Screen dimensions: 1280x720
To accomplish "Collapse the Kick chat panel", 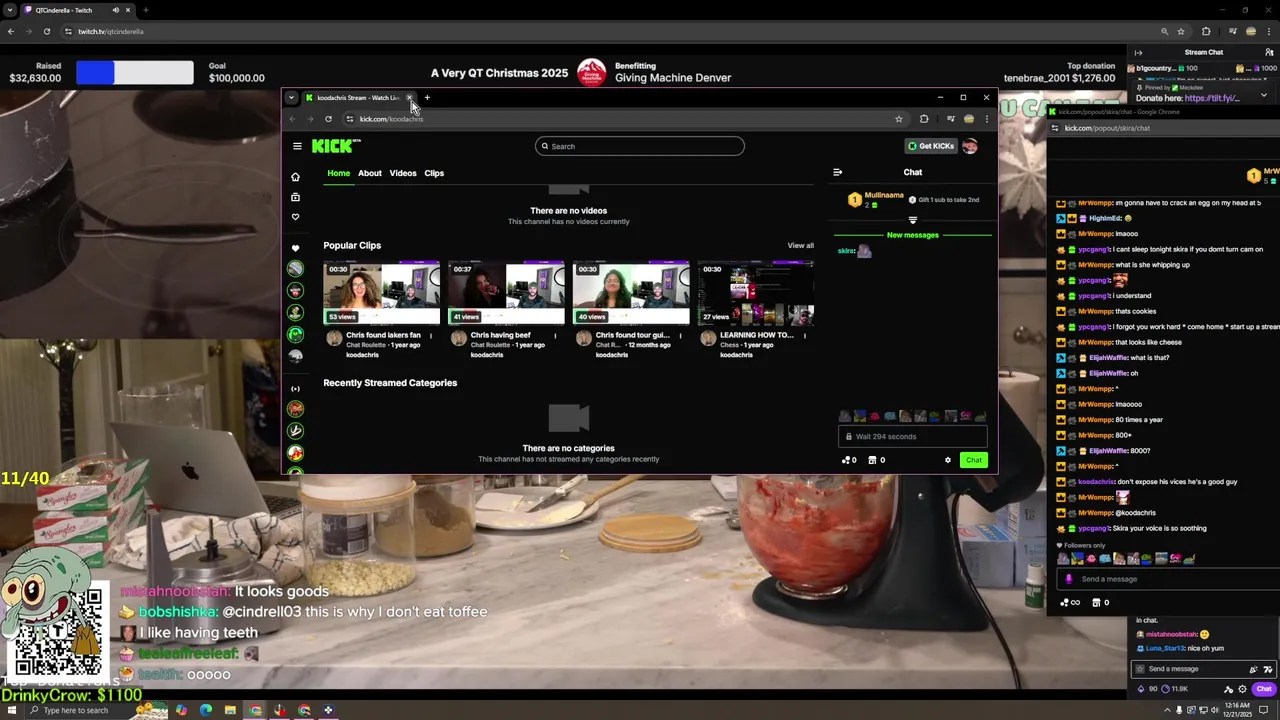I will pos(838,172).
